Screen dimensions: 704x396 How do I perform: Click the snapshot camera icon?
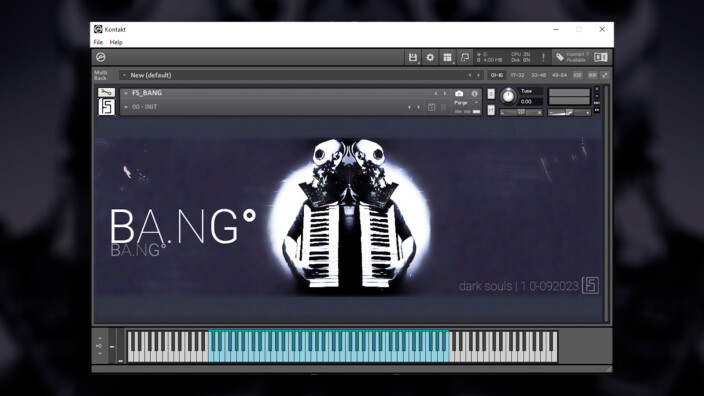point(459,93)
